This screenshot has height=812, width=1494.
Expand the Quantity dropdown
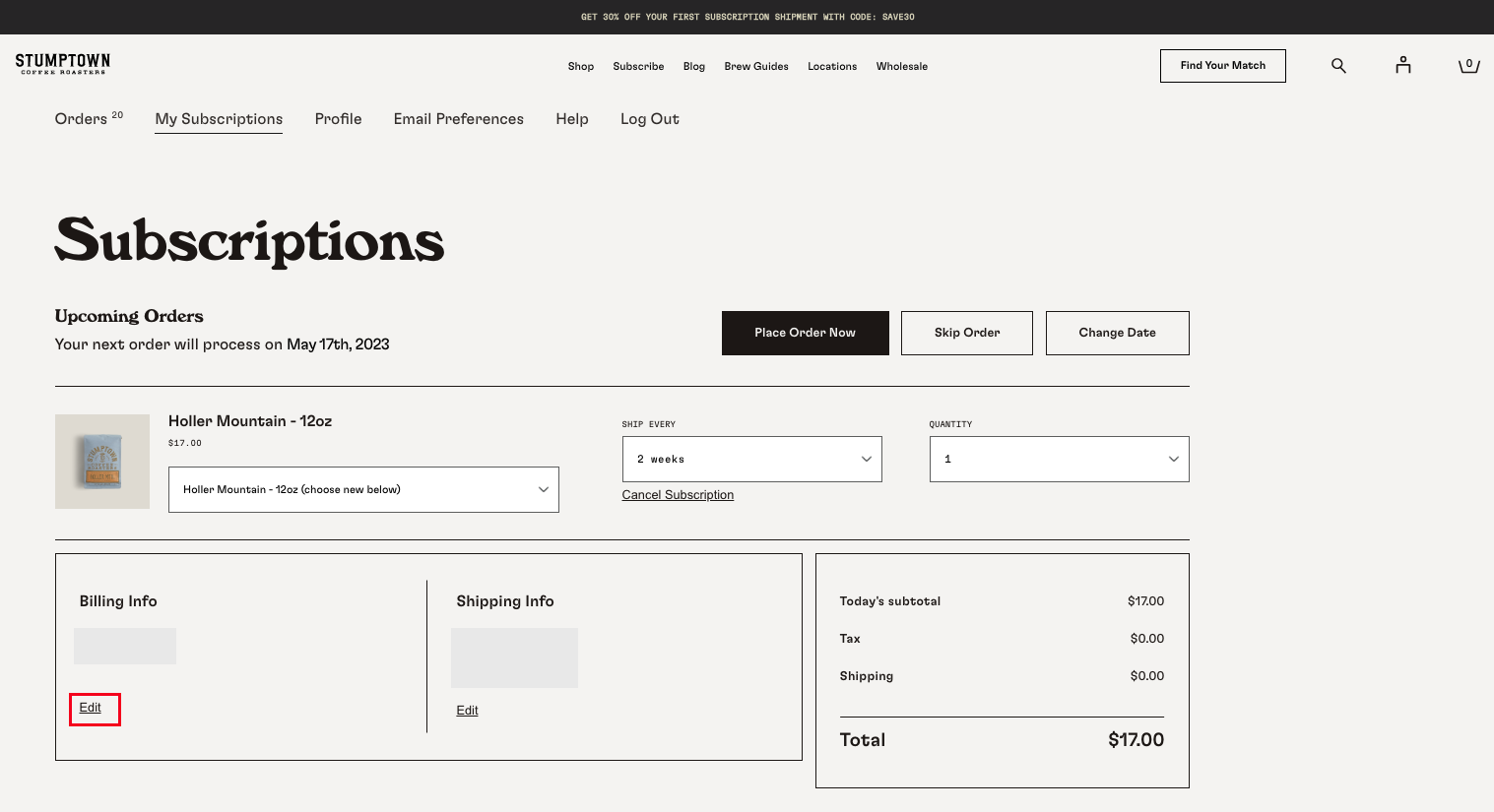pyautogui.click(x=1060, y=459)
